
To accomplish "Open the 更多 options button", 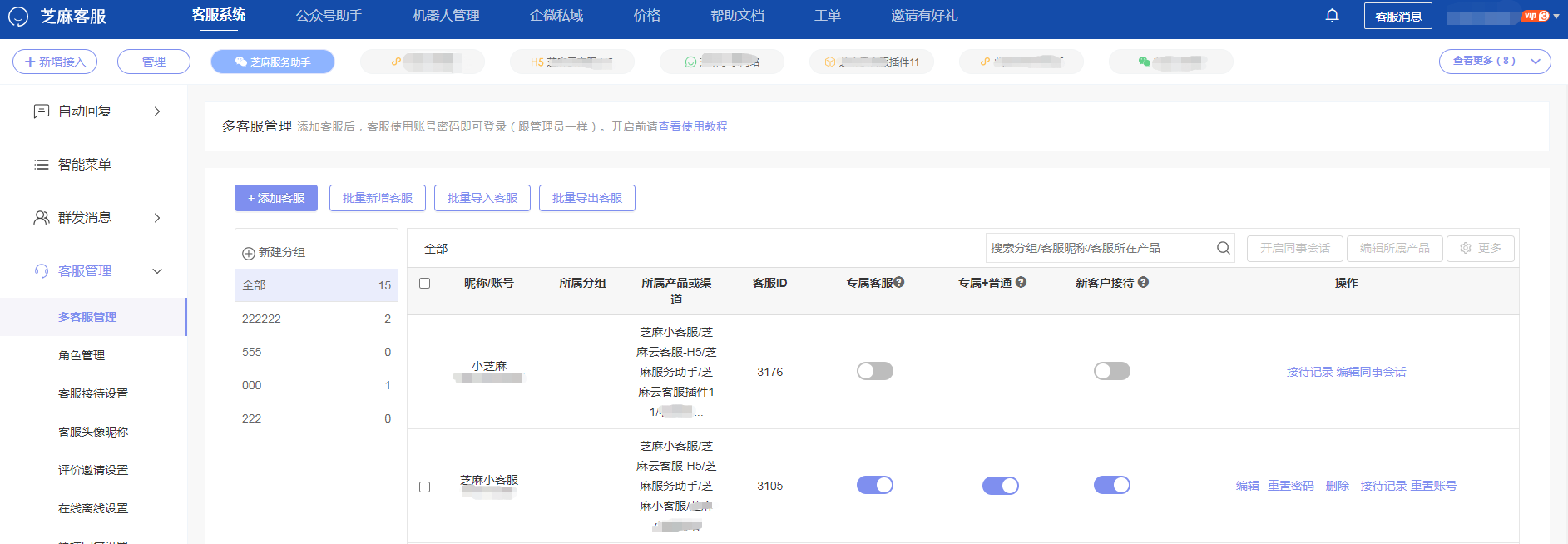I will [1481, 248].
